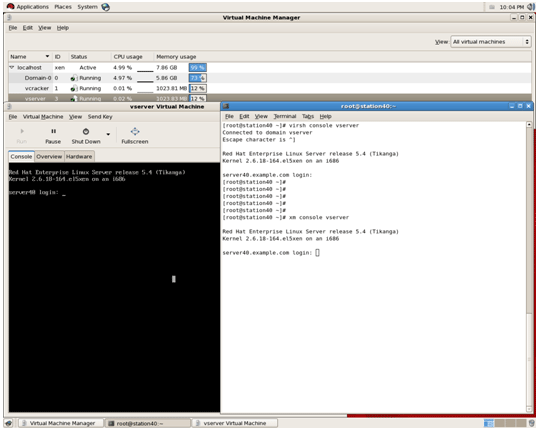Click Domain-0 running status icon
The height and width of the screenshot is (431, 539).
[x=74, y=78]
